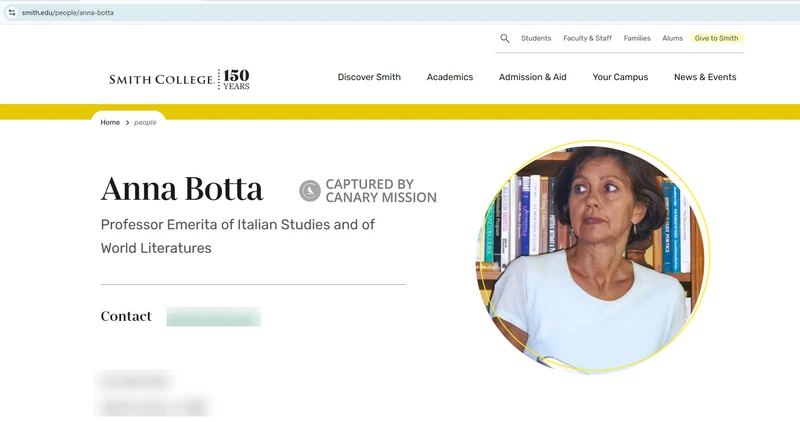The image size is (800, 422).
Task: Open the Your Campus menu
Action: pyautogui.click(x=620, y=77)
